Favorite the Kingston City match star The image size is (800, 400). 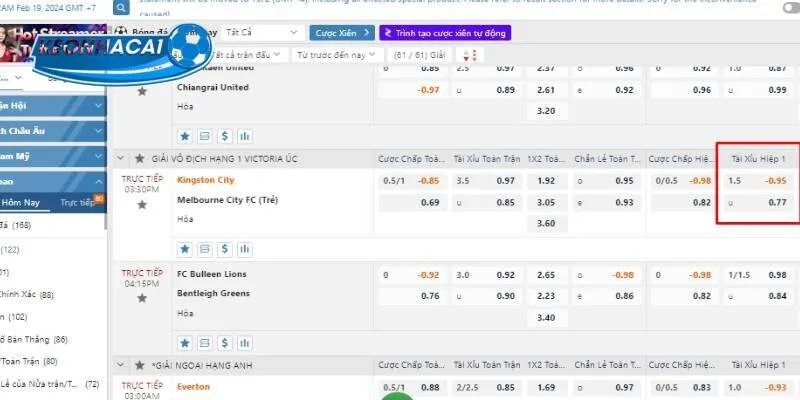click(142, 205)
